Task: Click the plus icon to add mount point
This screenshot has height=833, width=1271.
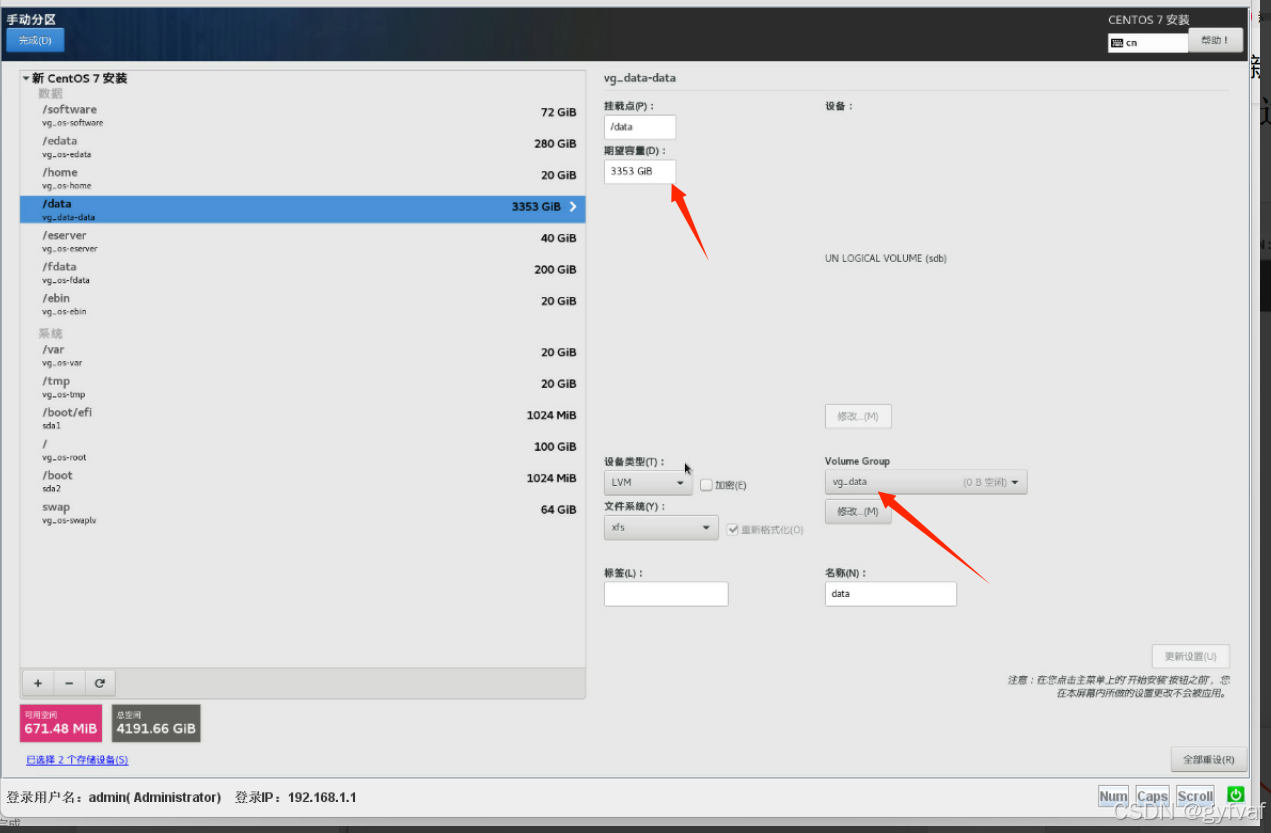Action: 38,683
